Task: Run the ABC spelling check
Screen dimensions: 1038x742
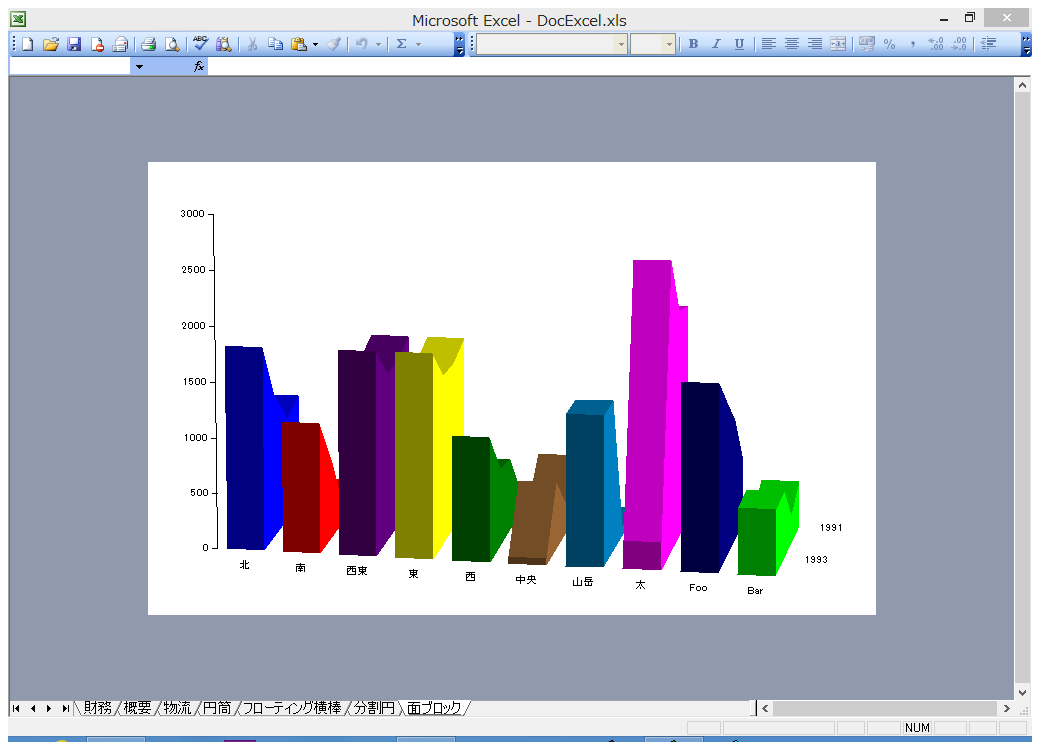Action: click(200, 44)
